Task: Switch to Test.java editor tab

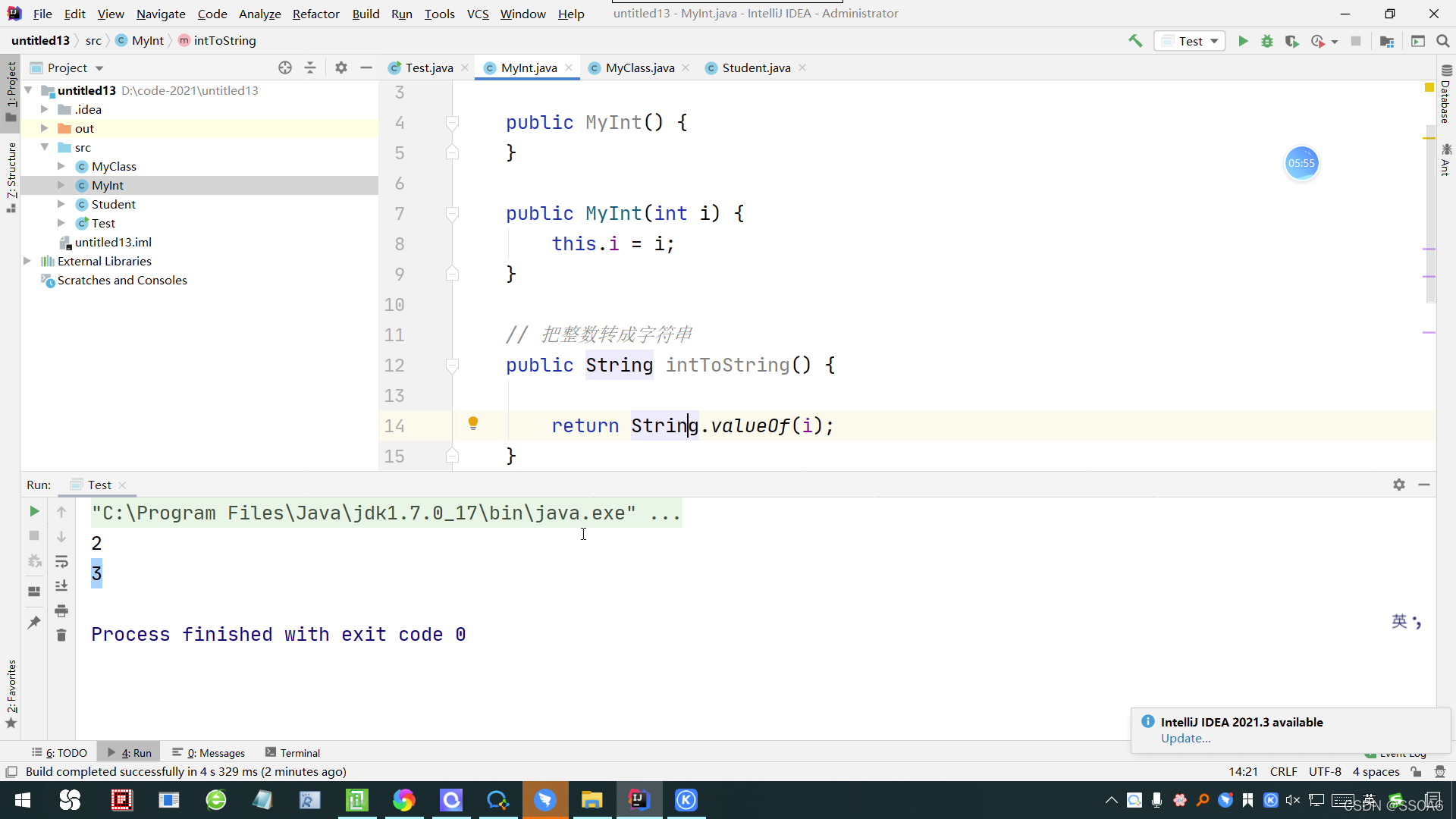Action: (x=428, y=67)
